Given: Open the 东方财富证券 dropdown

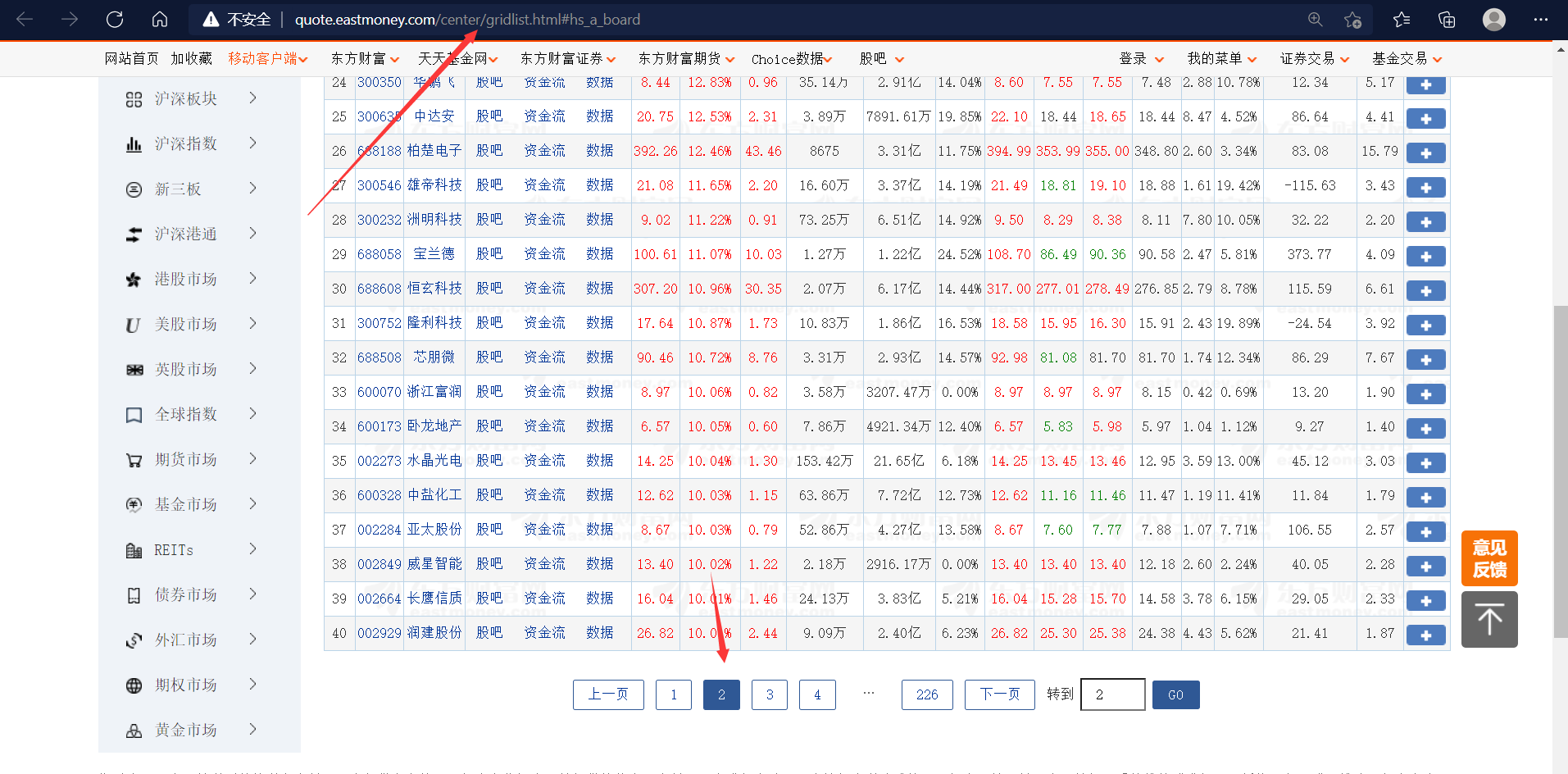Looking at the screenshot, I should (x=569, y=59).
